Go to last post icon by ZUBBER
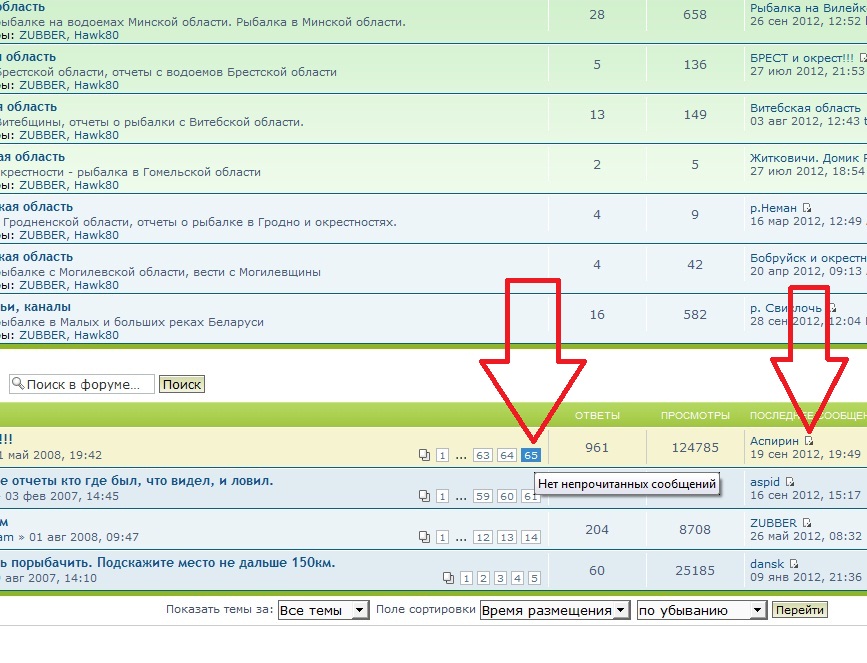The width and height of the screenshot is (867, 663). (x=807, y=523)
